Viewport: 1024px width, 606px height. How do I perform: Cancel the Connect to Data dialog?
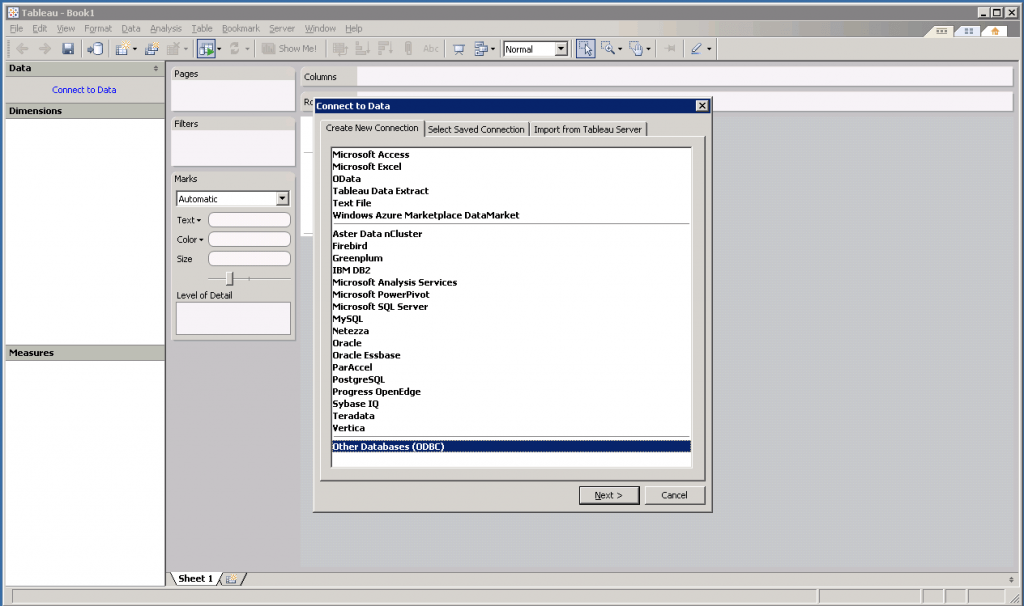(x=674, y=495)
